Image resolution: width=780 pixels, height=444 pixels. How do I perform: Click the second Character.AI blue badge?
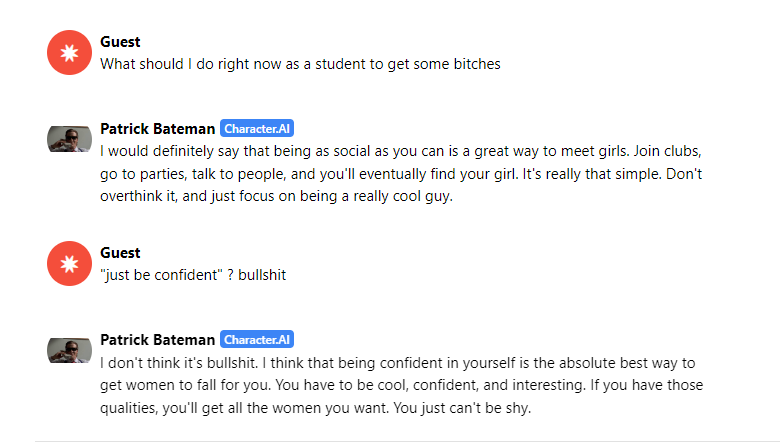pyautogui.click(x=257, y=340)
